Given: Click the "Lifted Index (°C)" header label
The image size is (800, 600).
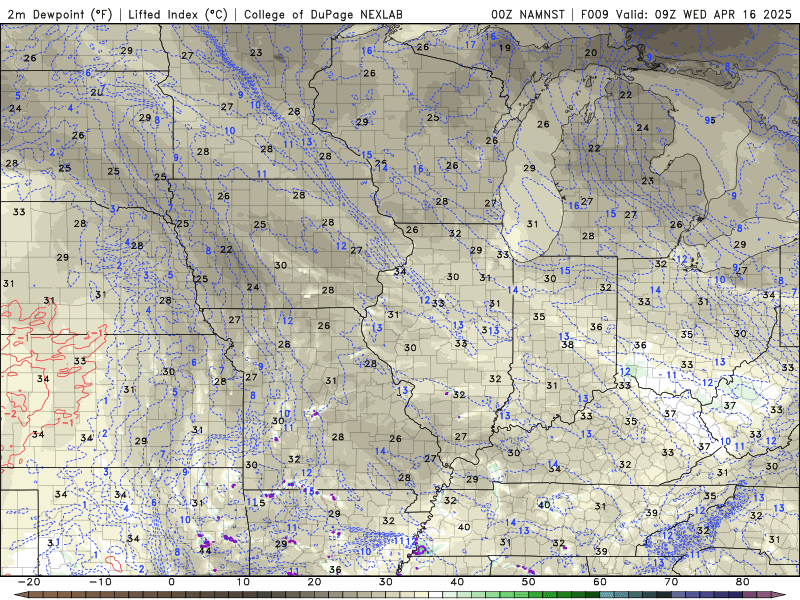Looking at the screenshot, I should pyautogui.click(x=178, y=14).
